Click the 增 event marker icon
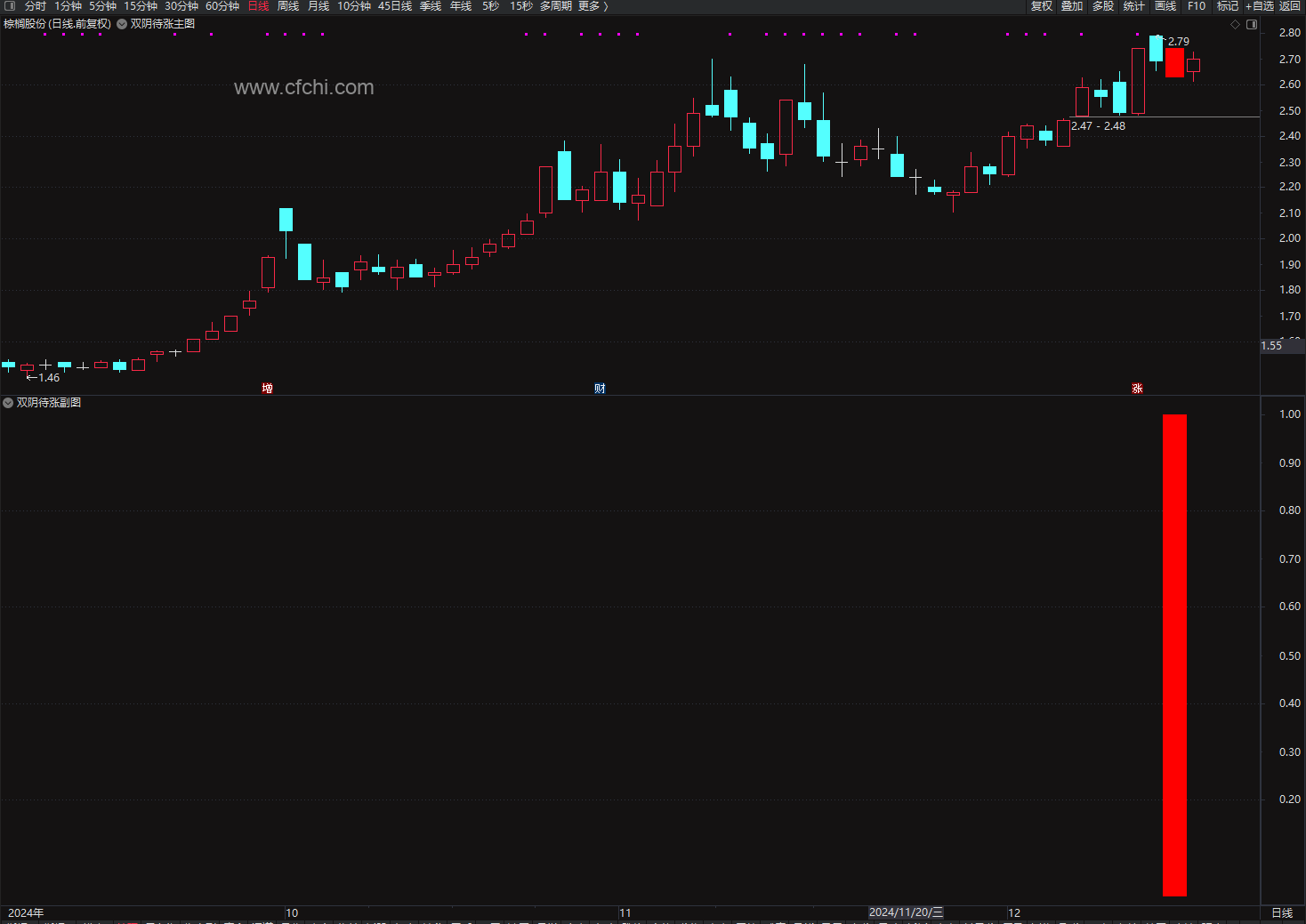This screenshot has height=924, width=1306. (267, 388)
